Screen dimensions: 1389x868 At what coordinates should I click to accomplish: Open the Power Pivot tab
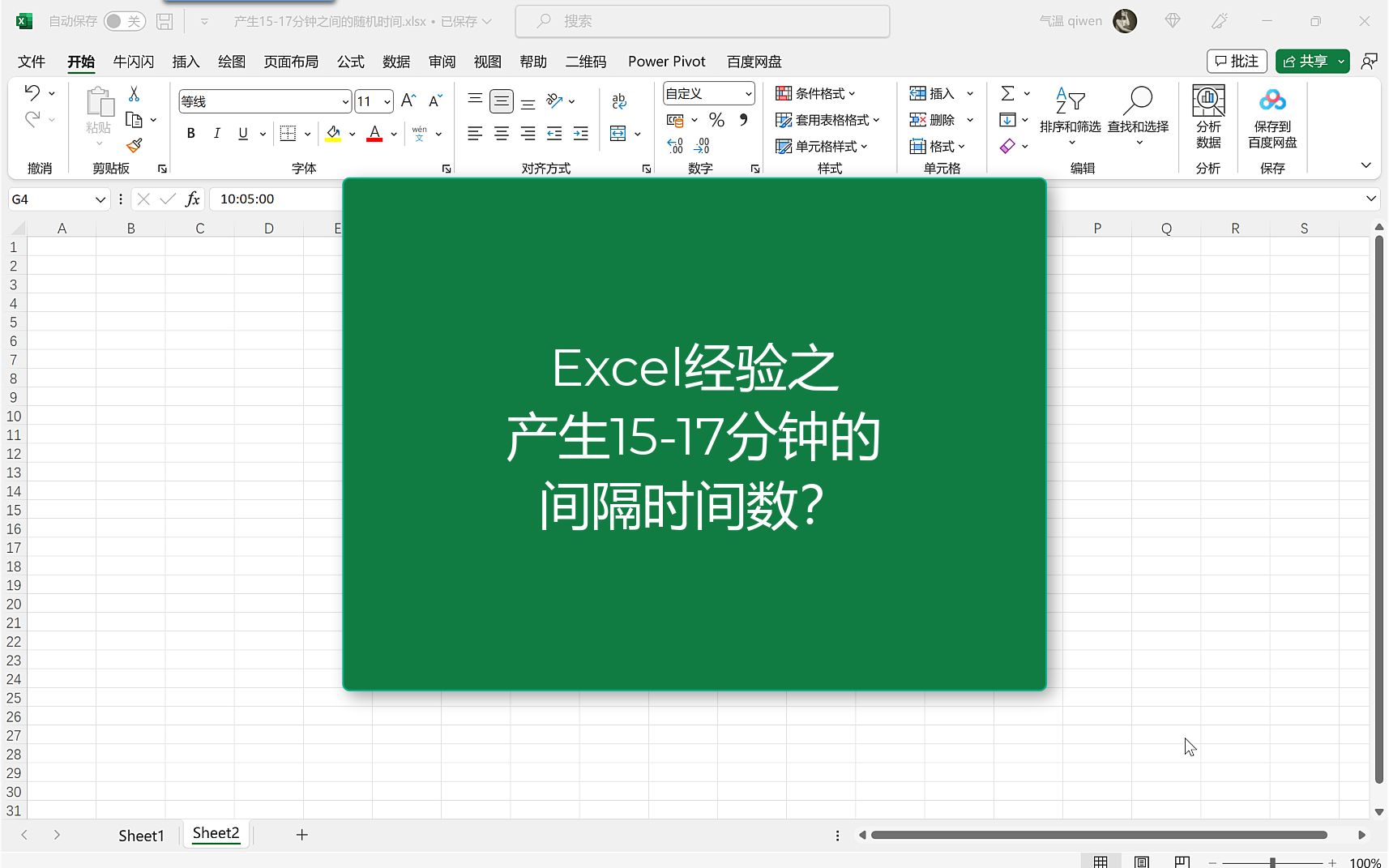click(666, 61)
